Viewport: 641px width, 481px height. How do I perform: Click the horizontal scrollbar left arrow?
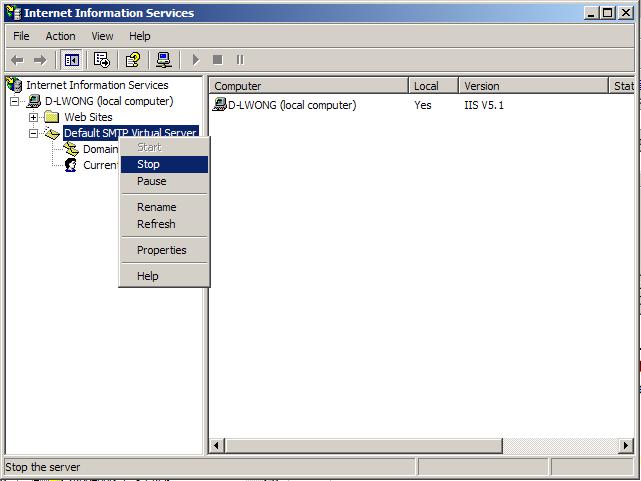[x=217, y=445]
